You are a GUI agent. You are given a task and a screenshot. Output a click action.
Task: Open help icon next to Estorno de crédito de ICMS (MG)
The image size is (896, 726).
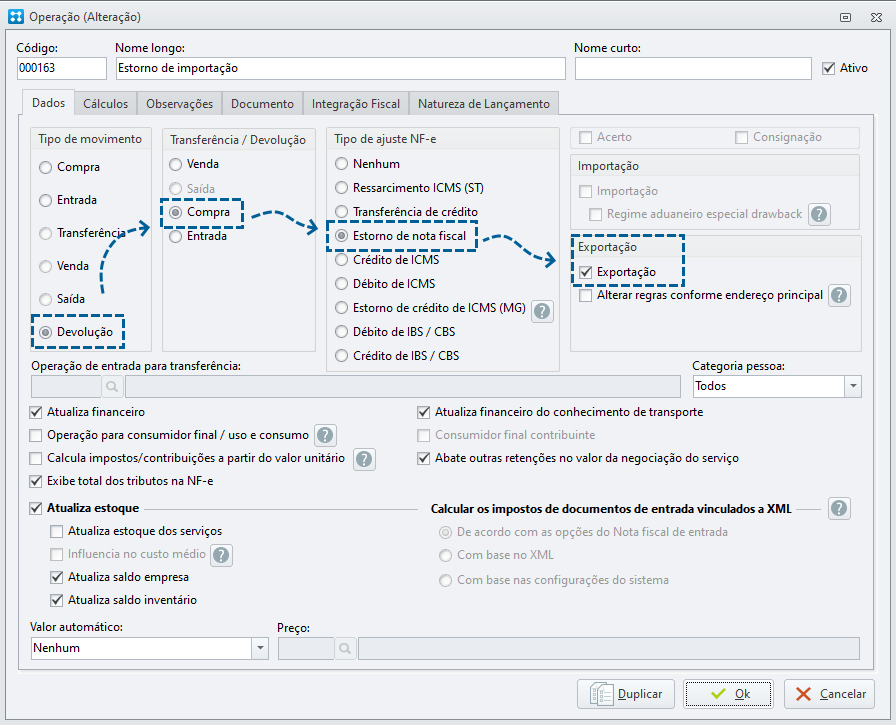pos(542,312)
